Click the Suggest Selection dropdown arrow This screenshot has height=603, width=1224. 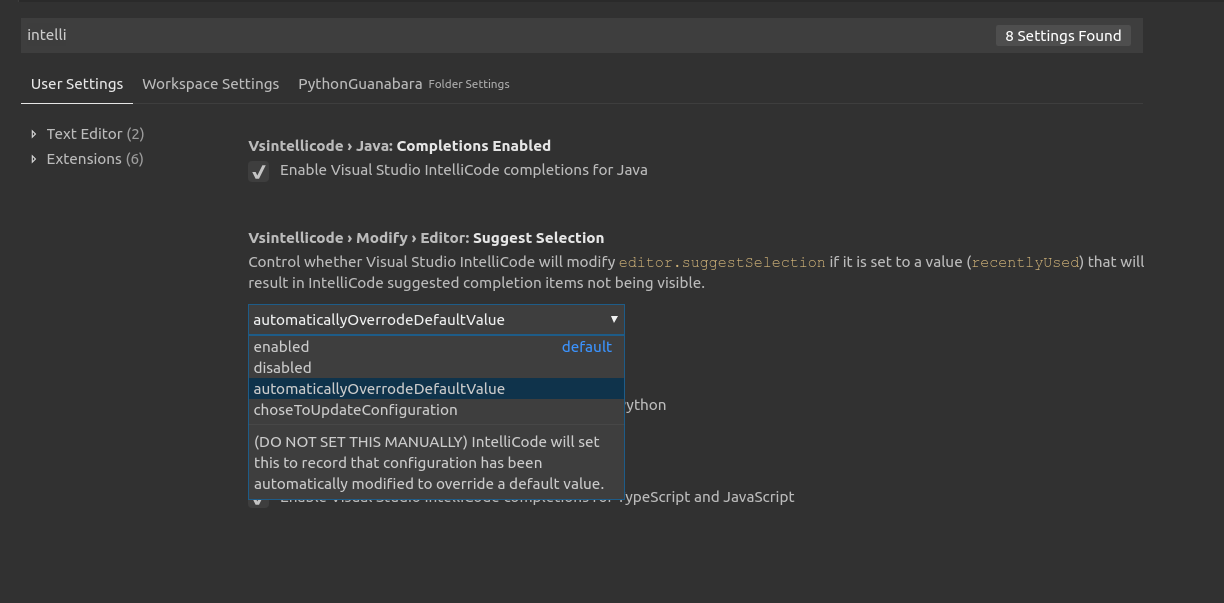pyautogui.click(x=614, y=319)
